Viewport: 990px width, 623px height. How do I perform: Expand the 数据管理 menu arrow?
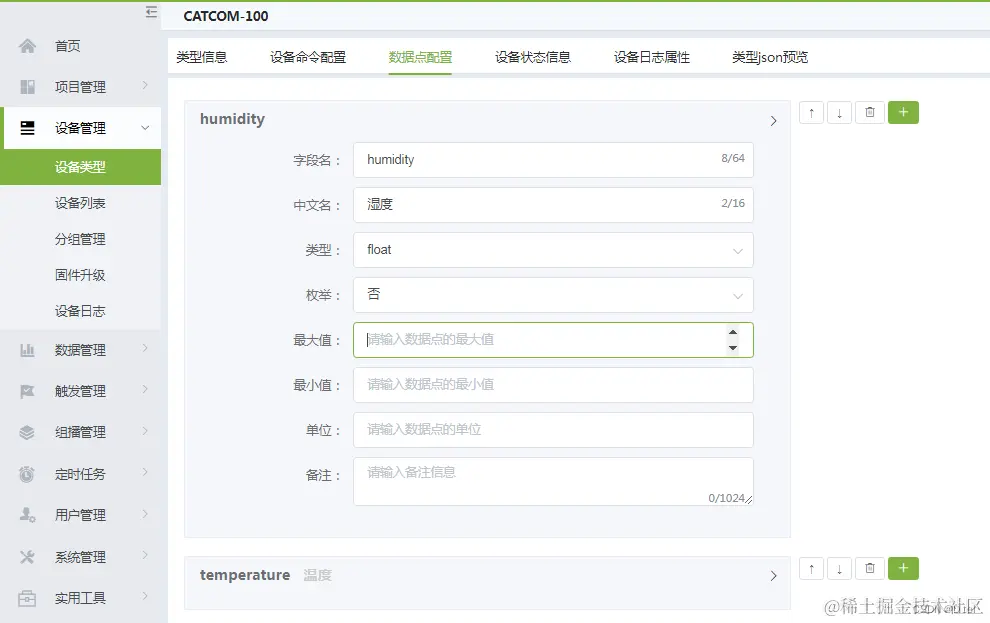coord(145,348)
